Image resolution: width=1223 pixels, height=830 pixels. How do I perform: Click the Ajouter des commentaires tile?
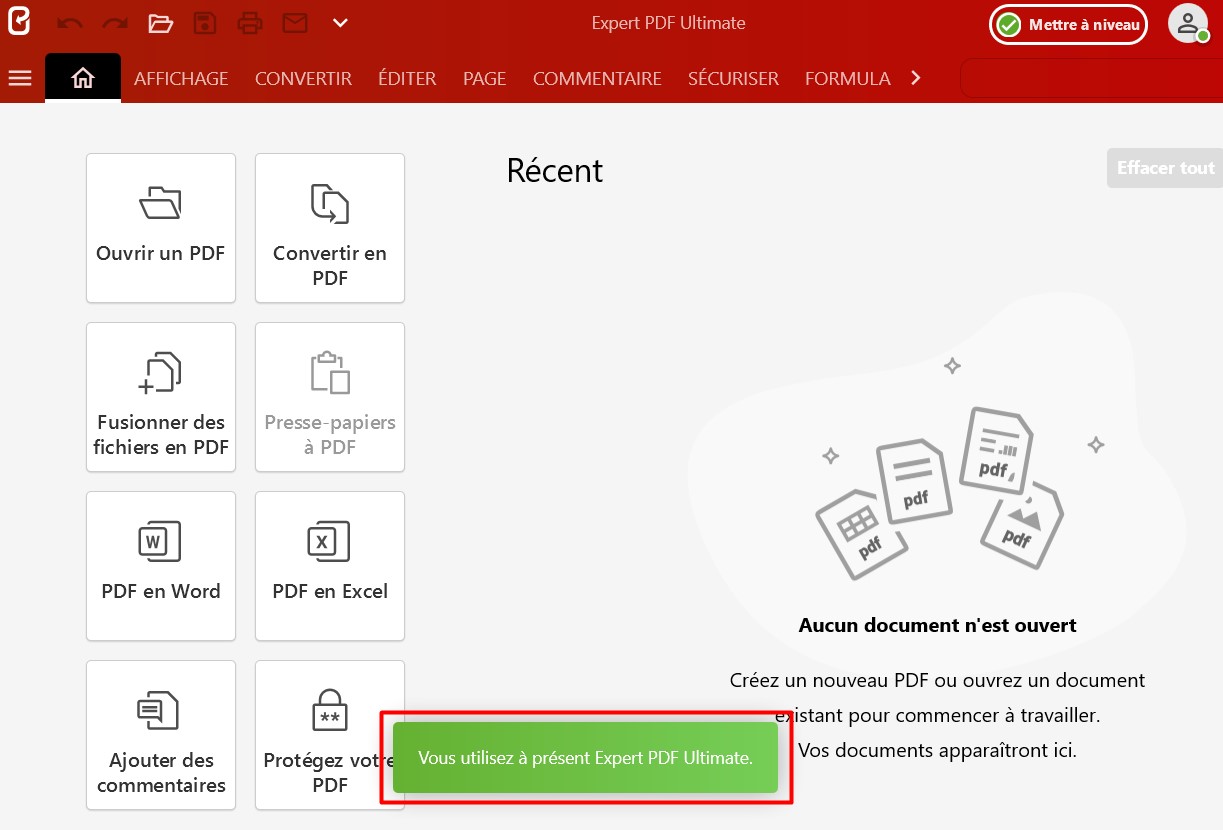click(161, 735)
